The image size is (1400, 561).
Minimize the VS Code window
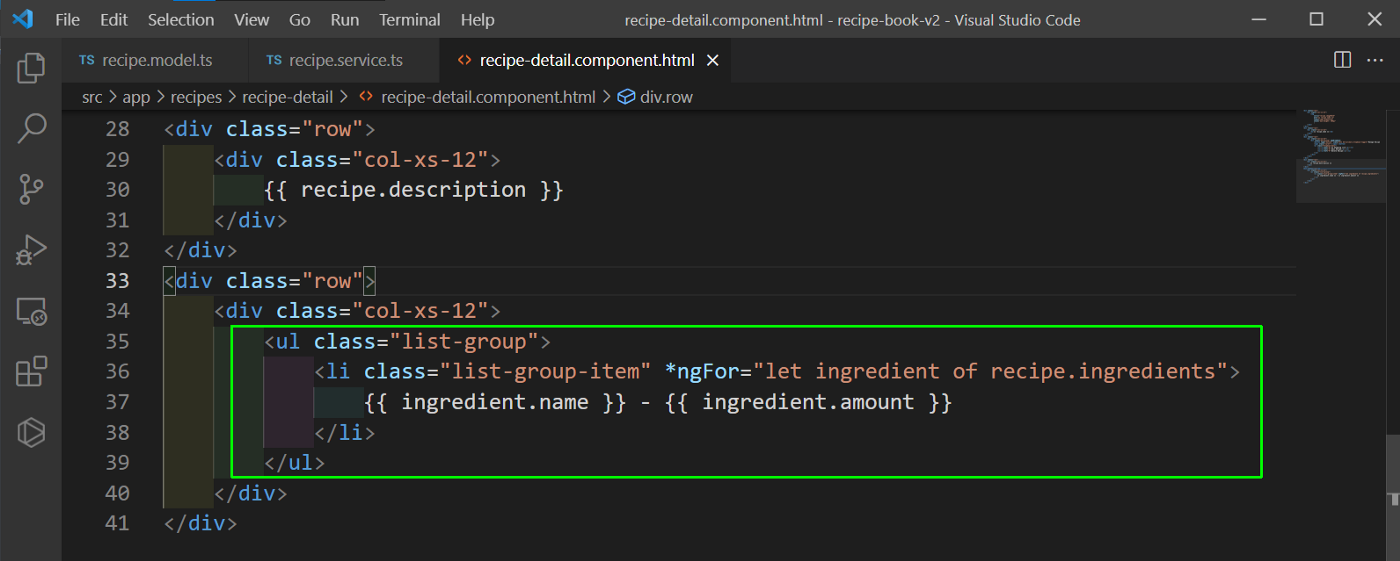[x=1259, y=19]
